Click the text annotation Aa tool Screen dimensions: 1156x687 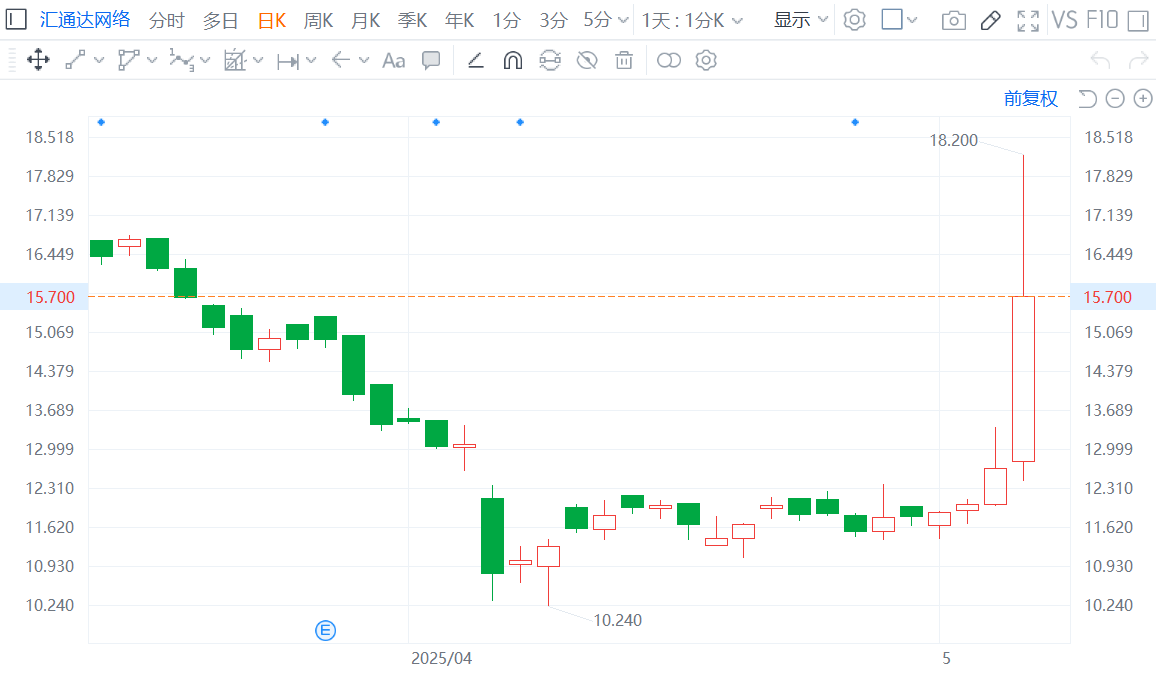[393, 61]
